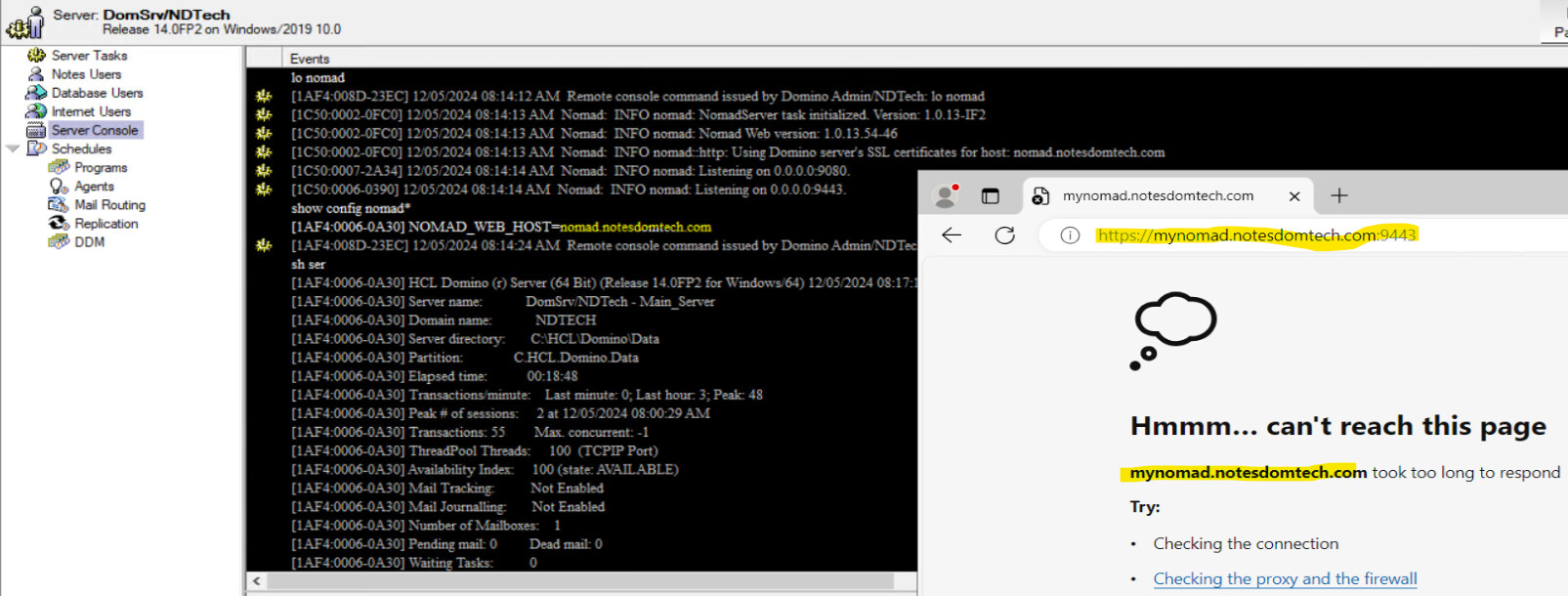Screen dimensions: 1568x596
Task: Select Mail Routing schedule
Action: (109, 204)
